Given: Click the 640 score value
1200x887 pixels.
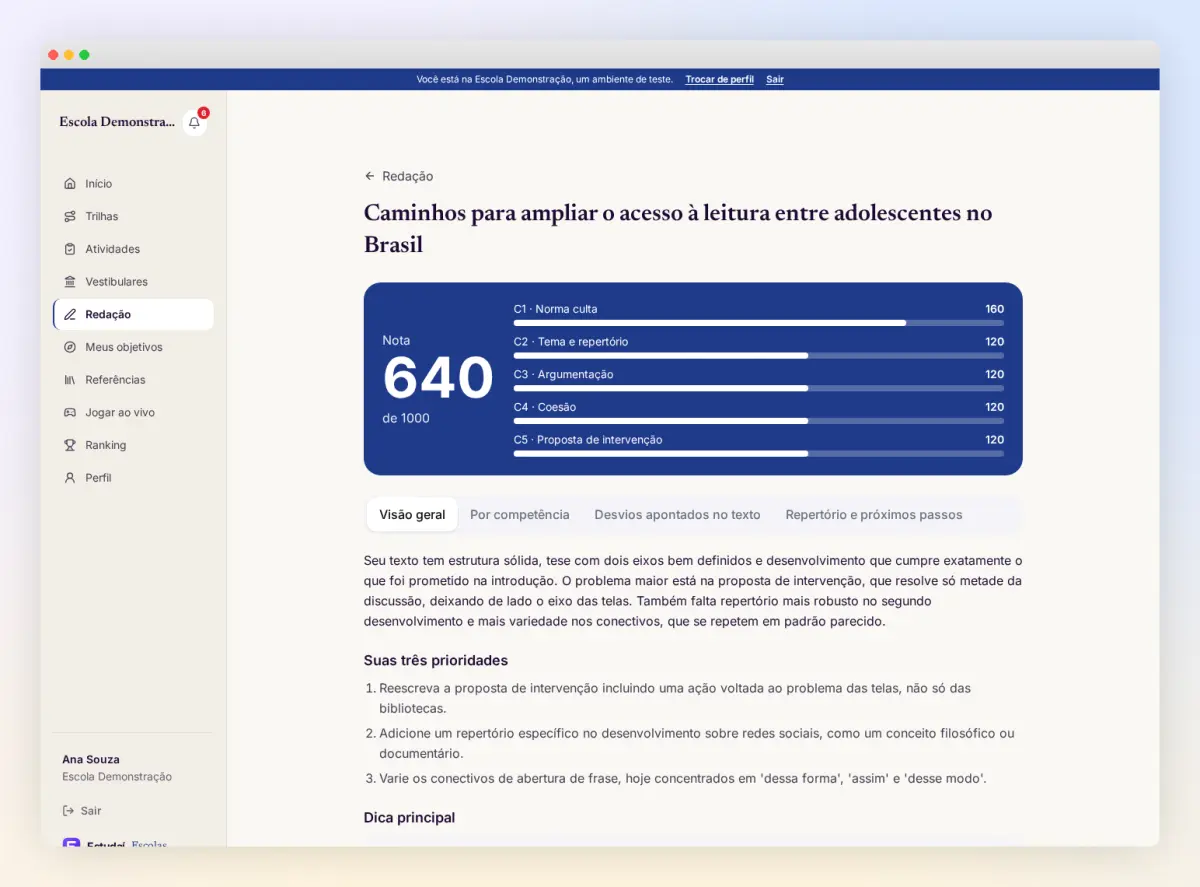Looking at the screenshot, I should [x=438, y=379].
